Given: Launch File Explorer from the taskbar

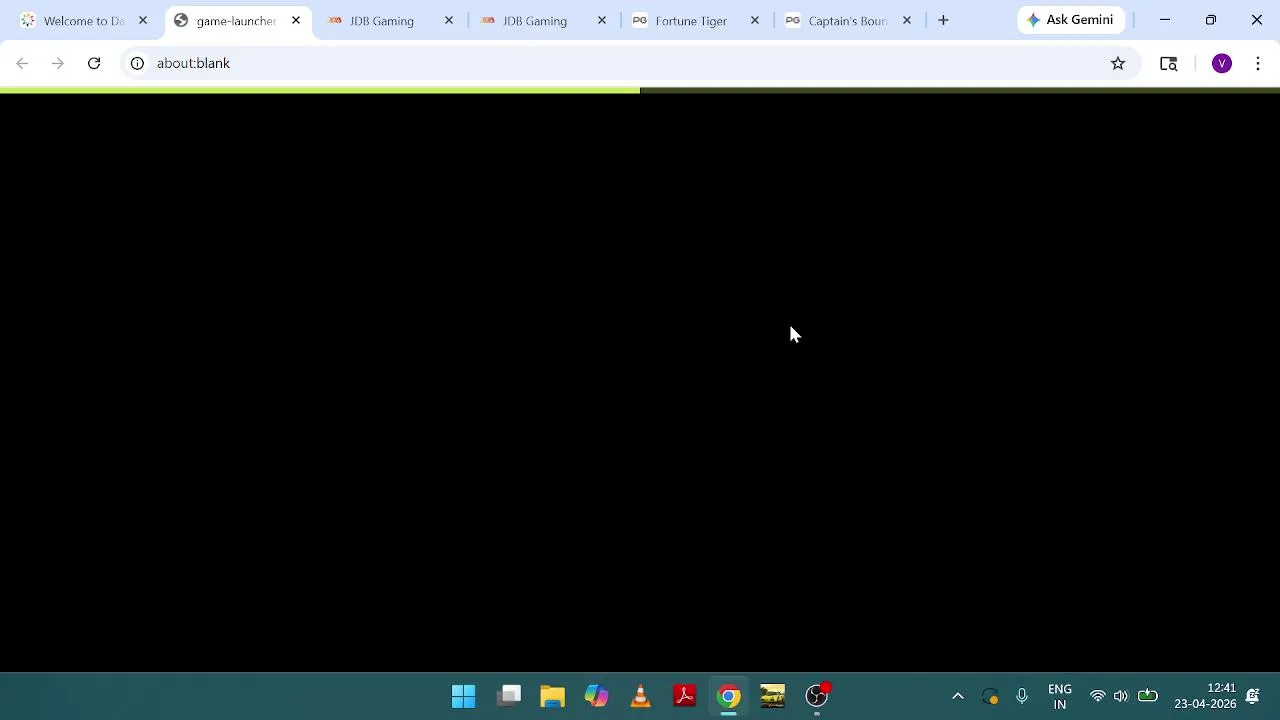Looking at the screenshot, I should click(553, 696).
